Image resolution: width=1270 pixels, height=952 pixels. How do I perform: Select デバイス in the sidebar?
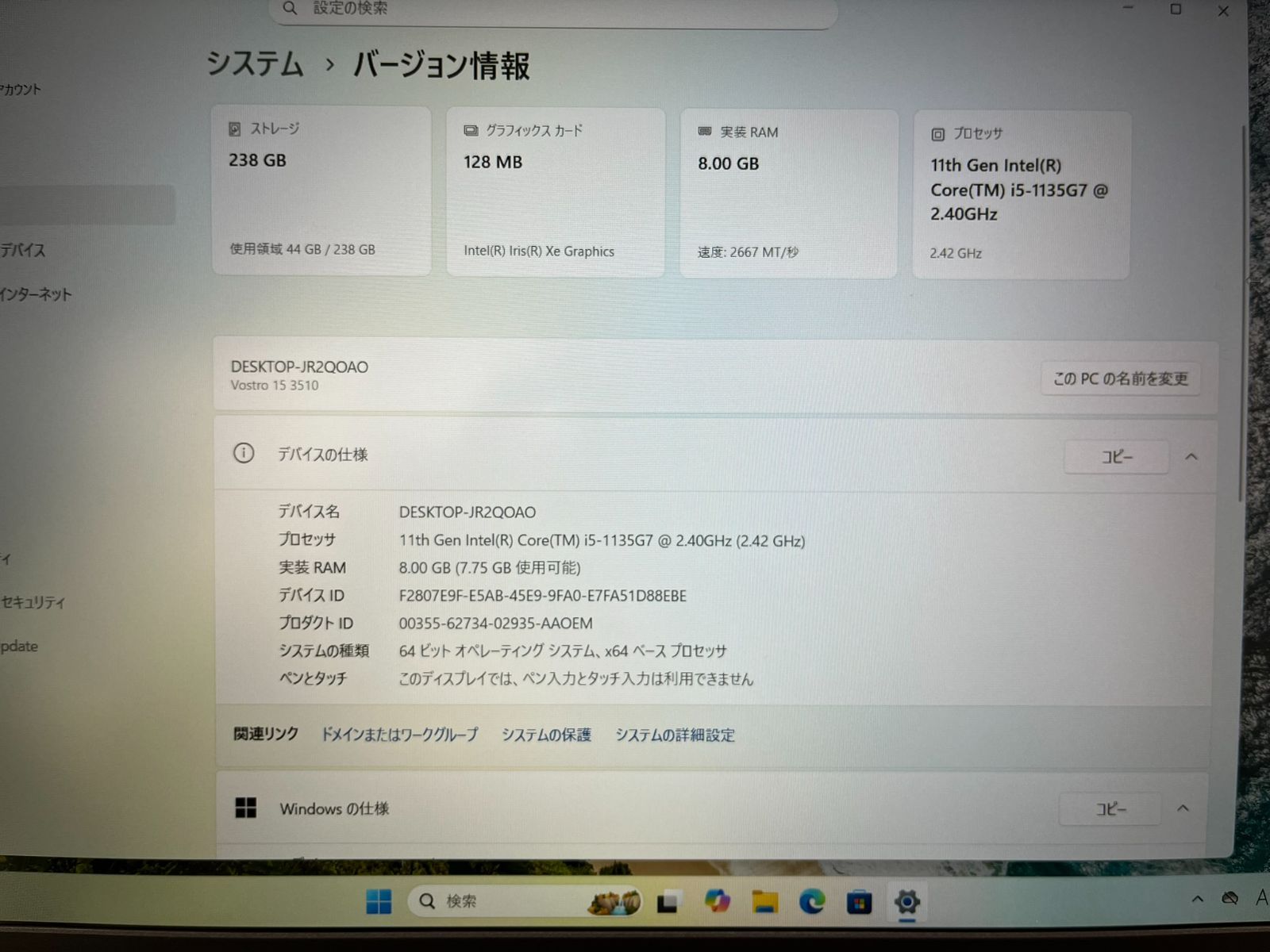pos(23,250)
